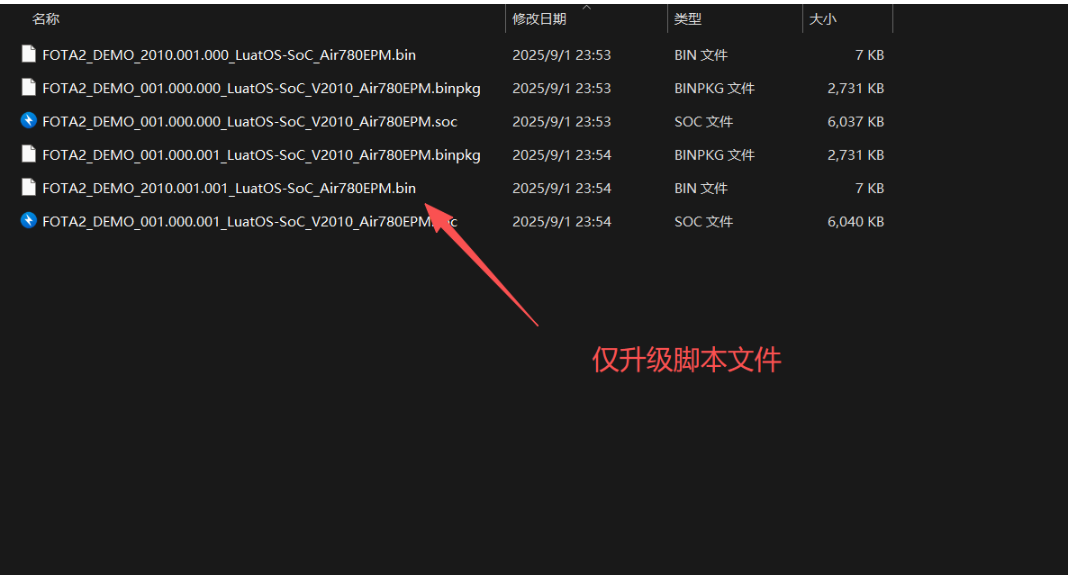Click sort arrow above 修改日期 column
1068x576 pixels.
(586, 7)
